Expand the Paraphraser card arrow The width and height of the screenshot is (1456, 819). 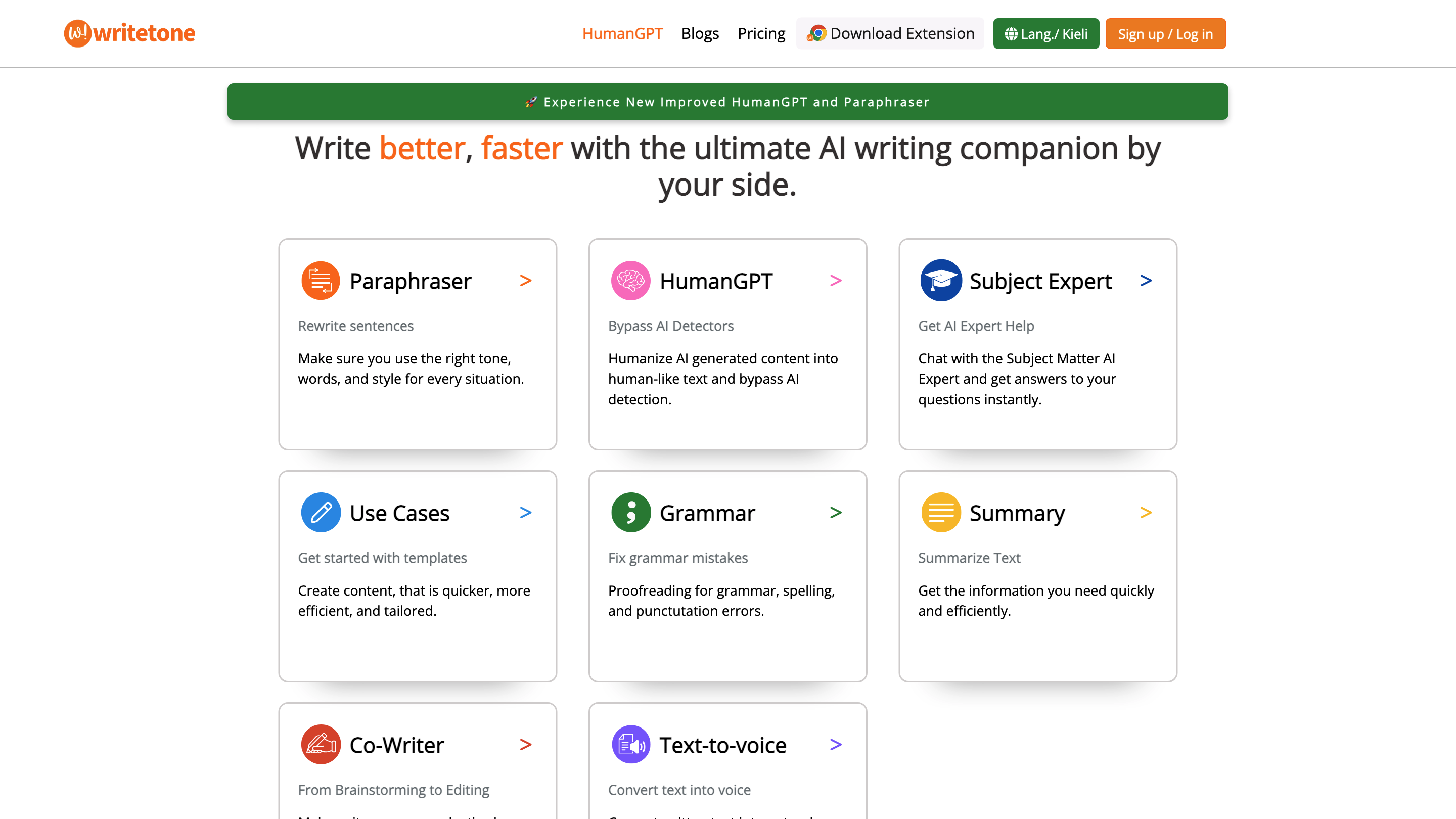point(526,281)
